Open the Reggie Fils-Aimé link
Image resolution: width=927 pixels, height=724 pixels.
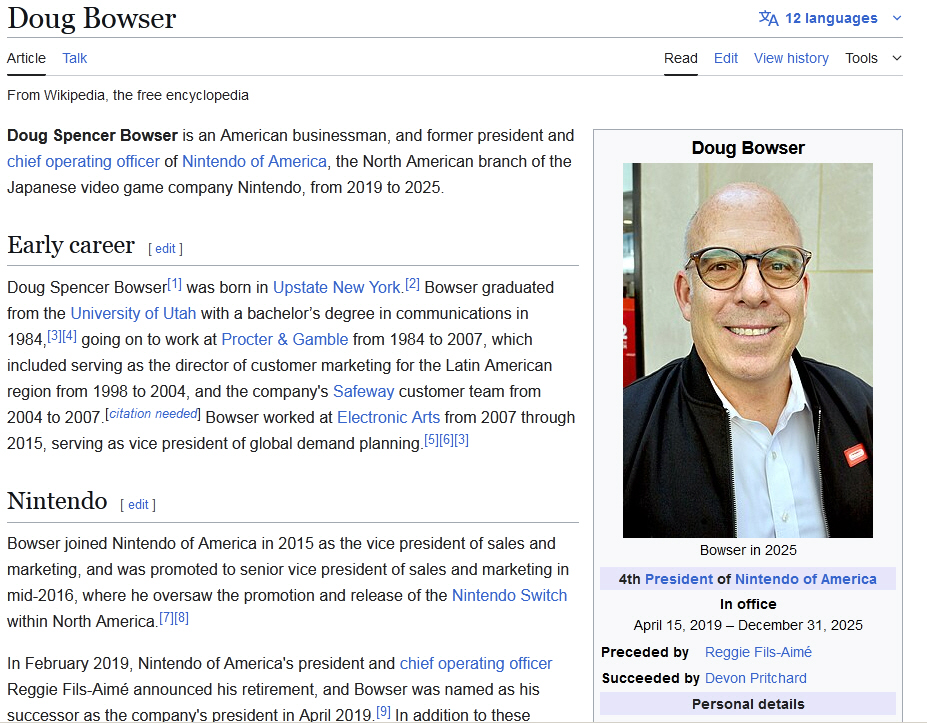click(758, 652)
